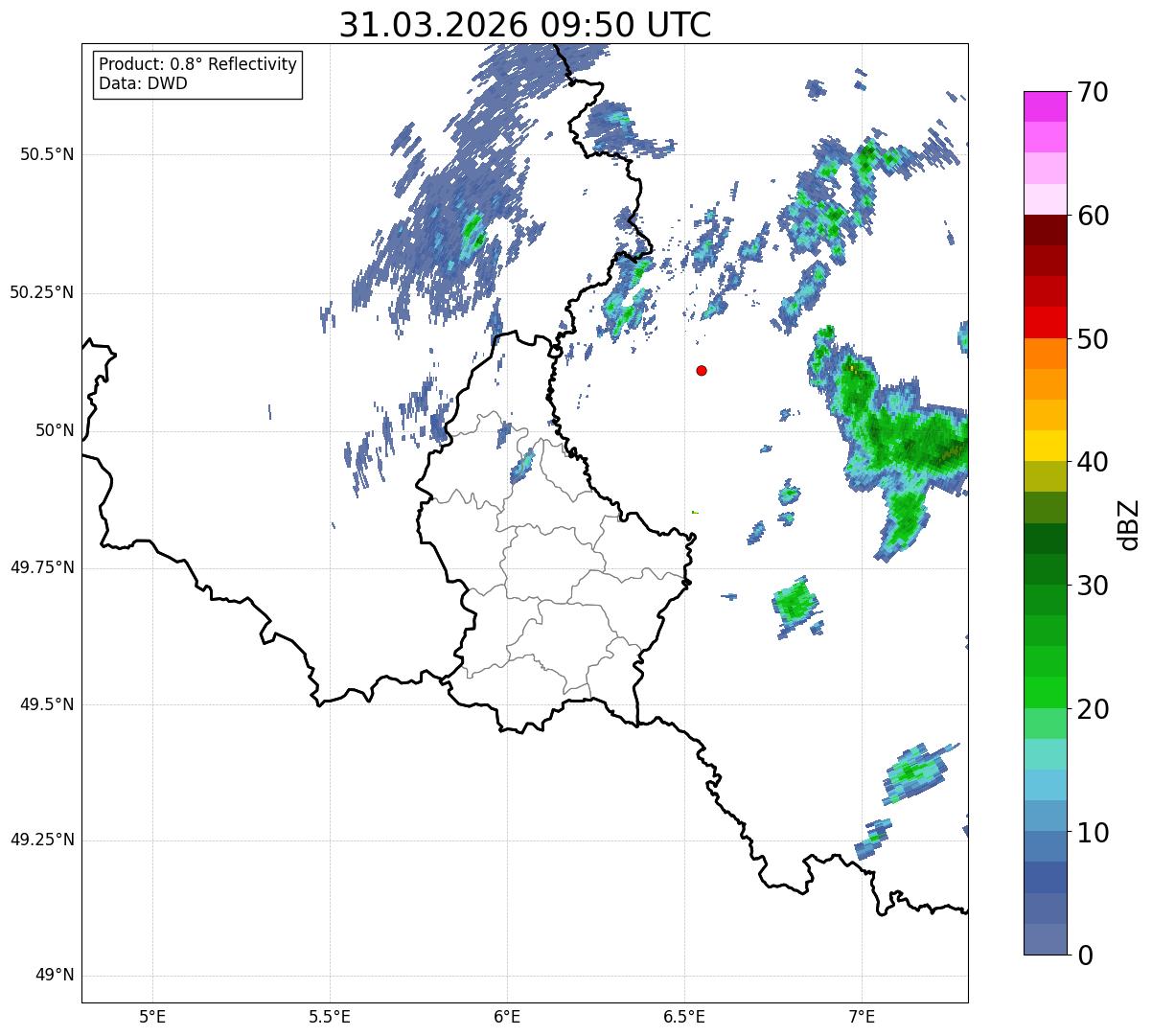Pick the orange swatch just below 50
Viewport: 1152px width, 1036px height.
(1045, 354)
